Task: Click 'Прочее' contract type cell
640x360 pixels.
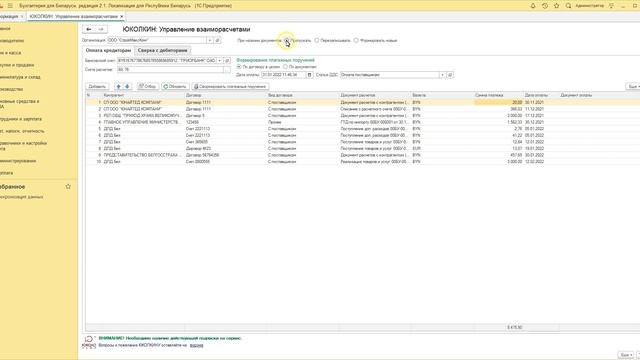Action: coord(303,122)
